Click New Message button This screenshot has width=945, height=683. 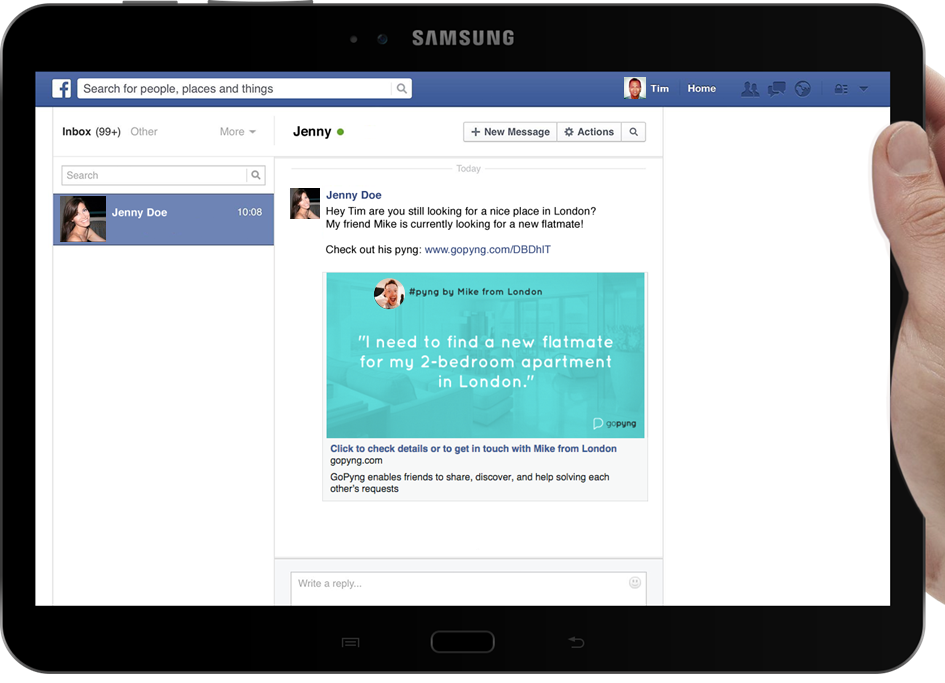(x=510, y=132)
